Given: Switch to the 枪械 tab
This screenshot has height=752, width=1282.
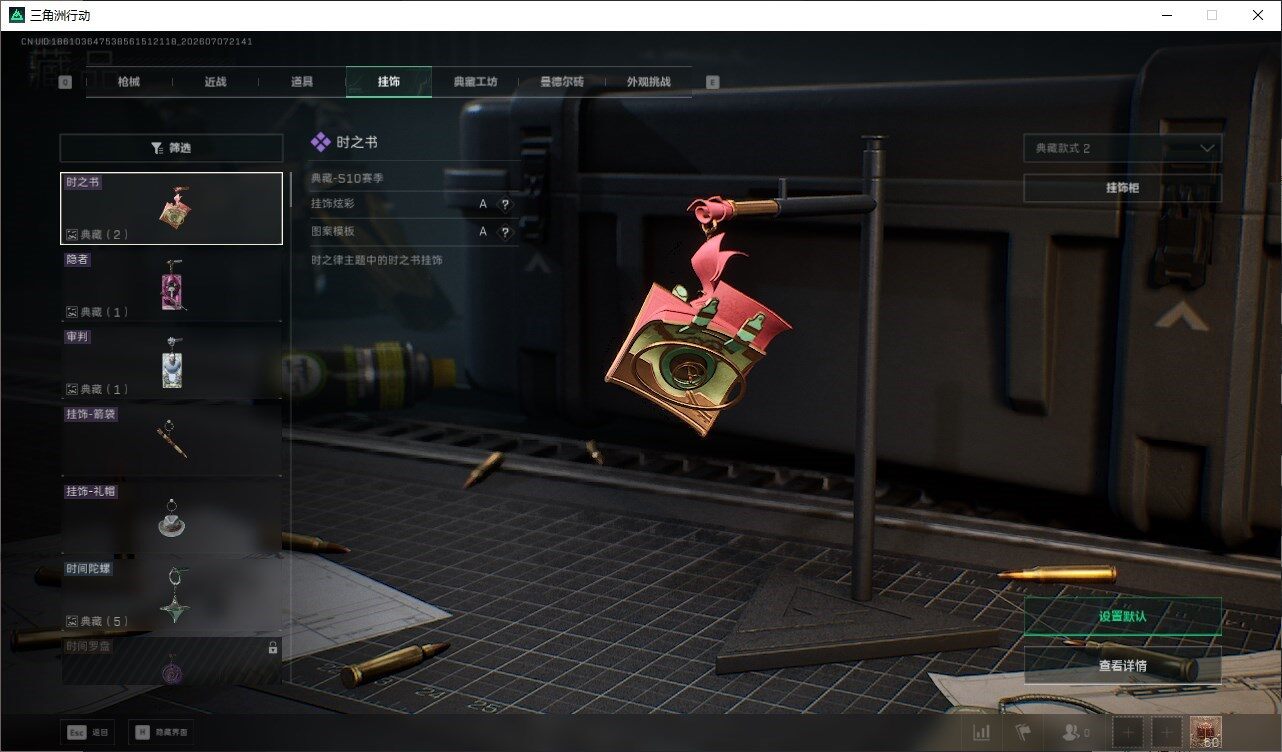Looking at the screenshot, I should click(129, 82).
